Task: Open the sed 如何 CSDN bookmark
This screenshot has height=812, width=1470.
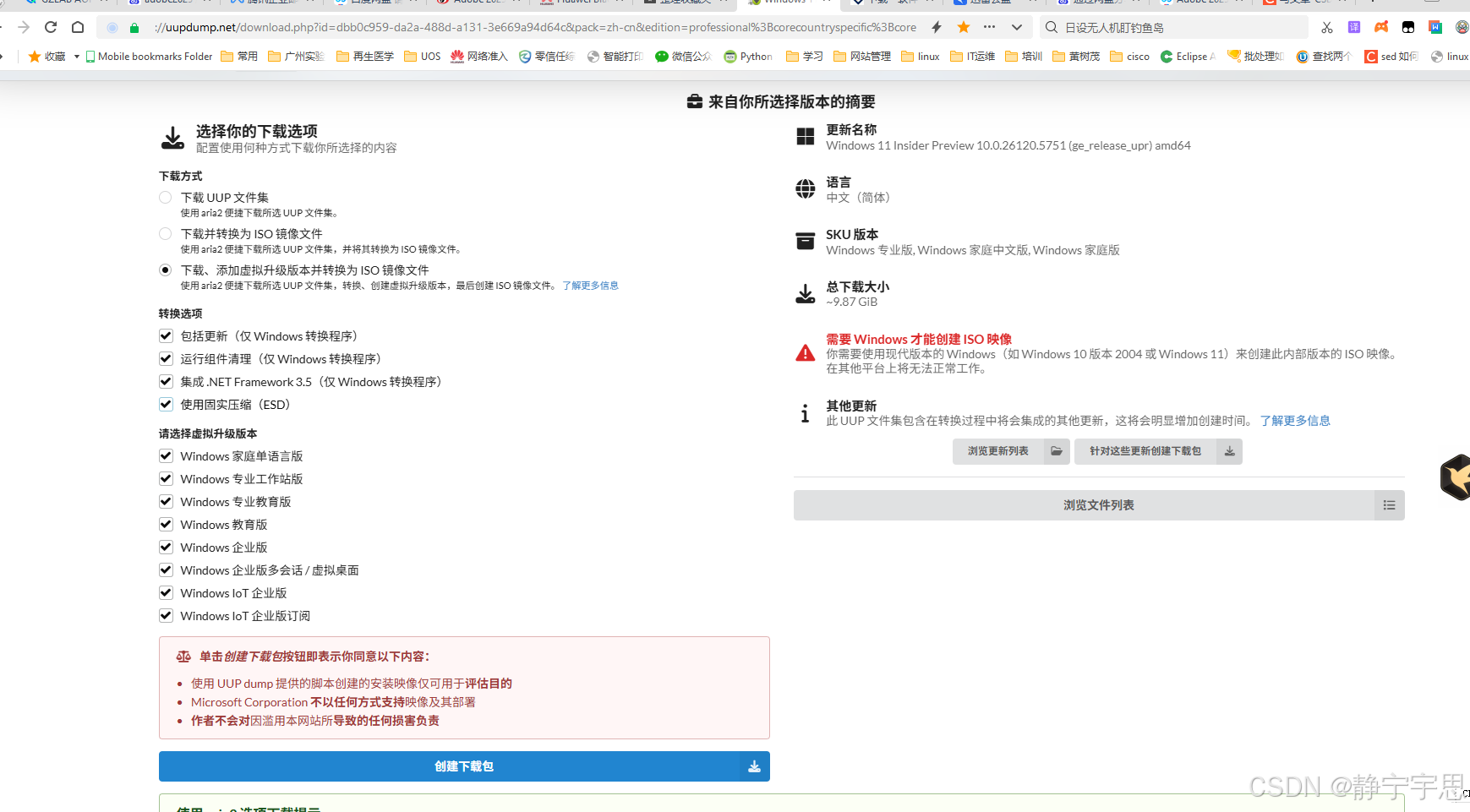Action: pyautogui.click(x=1391, y=57)
